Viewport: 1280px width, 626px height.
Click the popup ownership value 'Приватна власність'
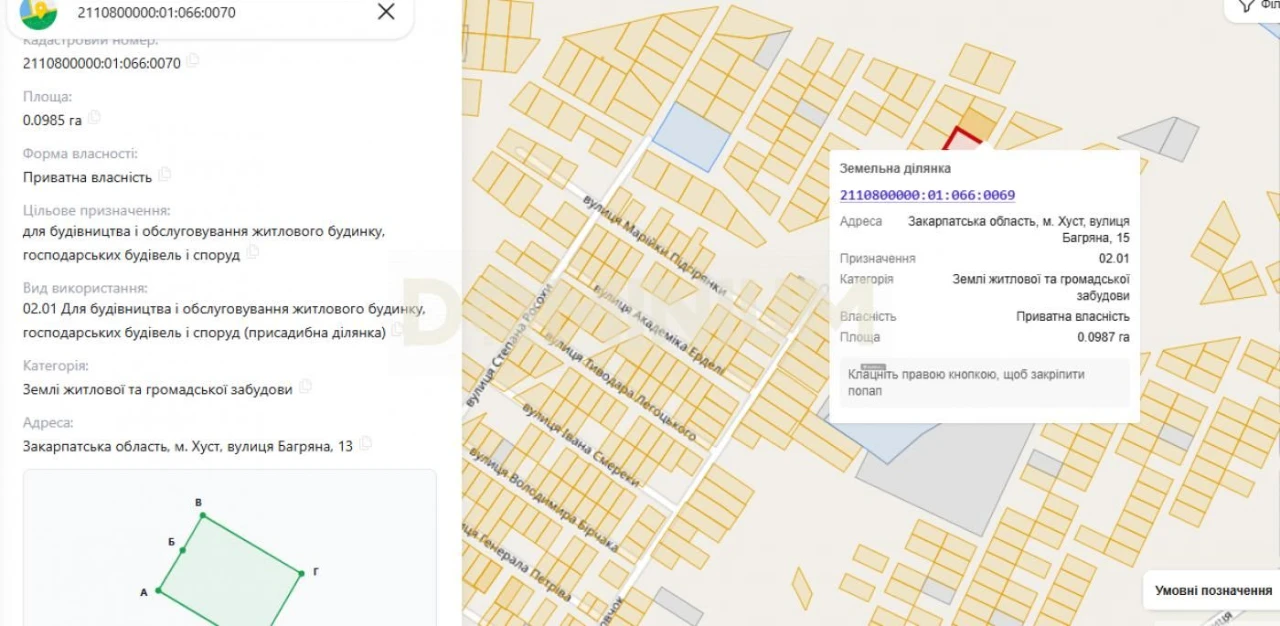pos(1073,316)
